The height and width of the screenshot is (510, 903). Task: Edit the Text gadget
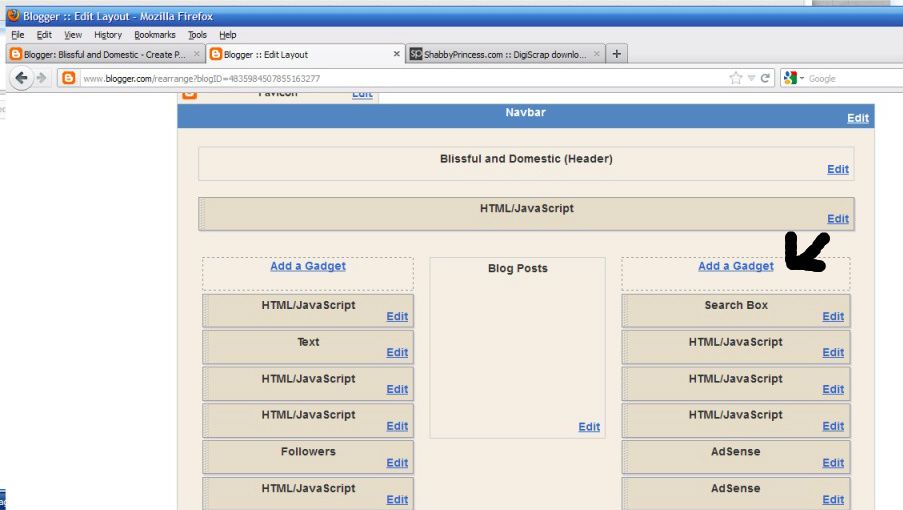coord(397,352)
